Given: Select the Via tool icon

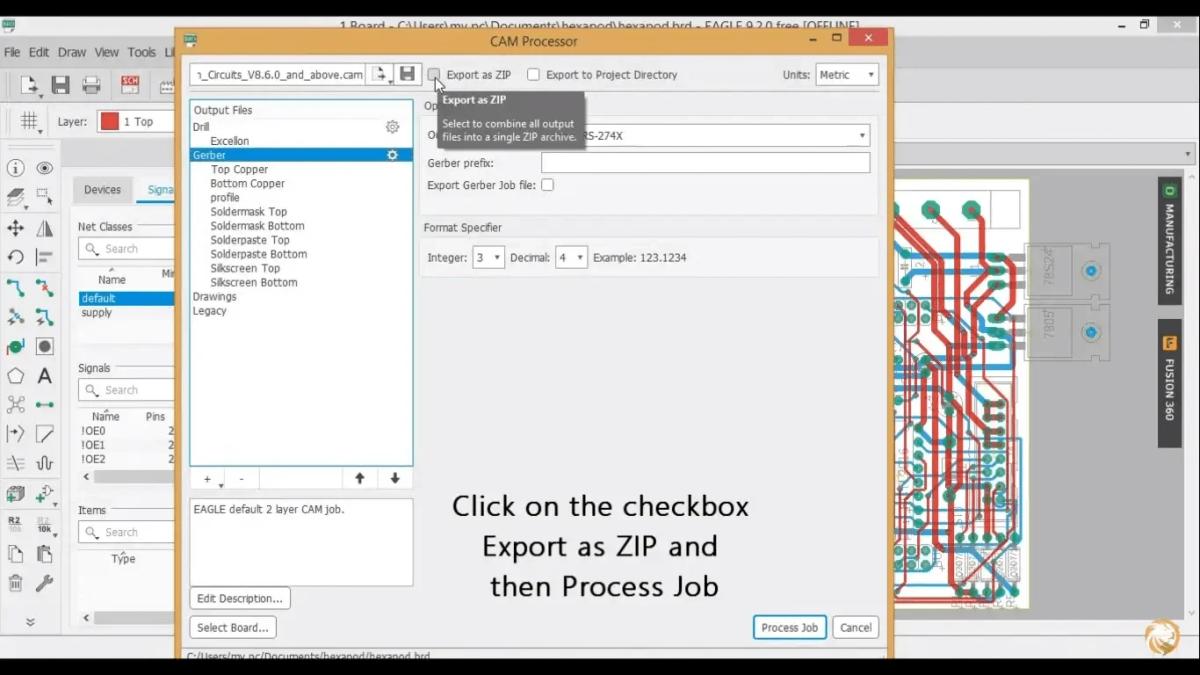Looking at the screenshot, I should coord(15,347).
